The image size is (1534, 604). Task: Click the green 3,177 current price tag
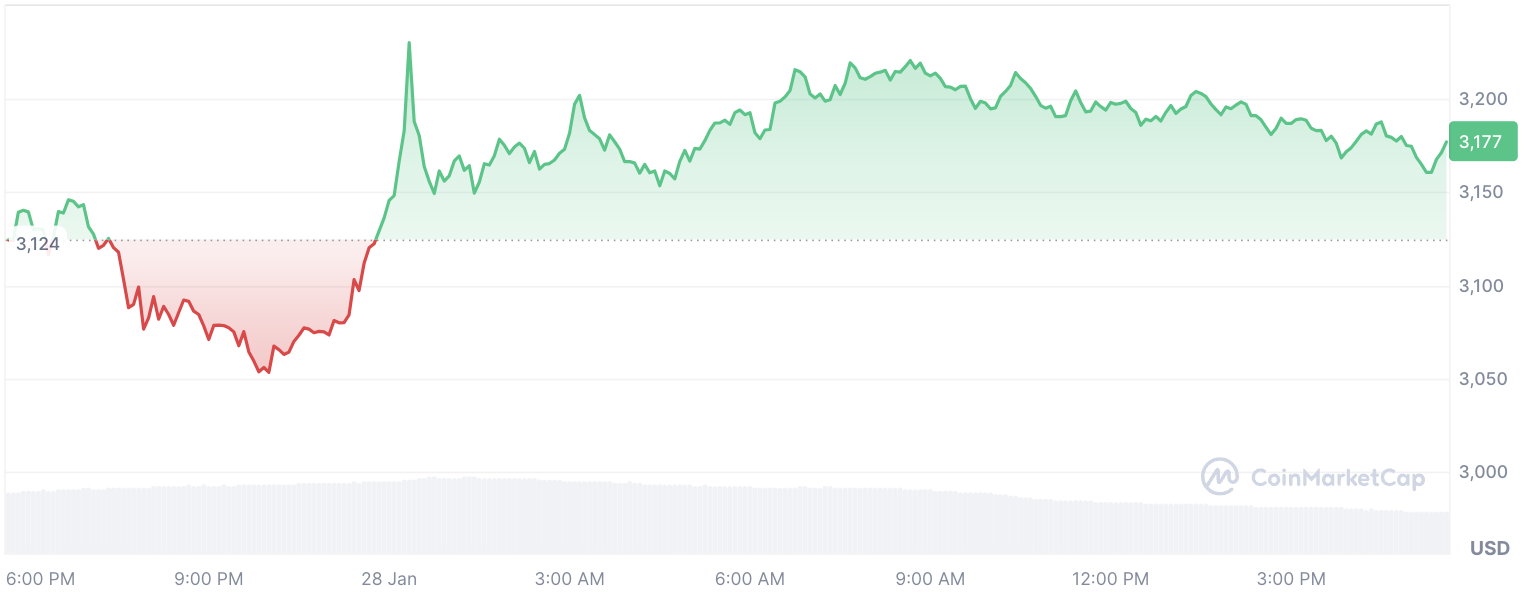1481,142
